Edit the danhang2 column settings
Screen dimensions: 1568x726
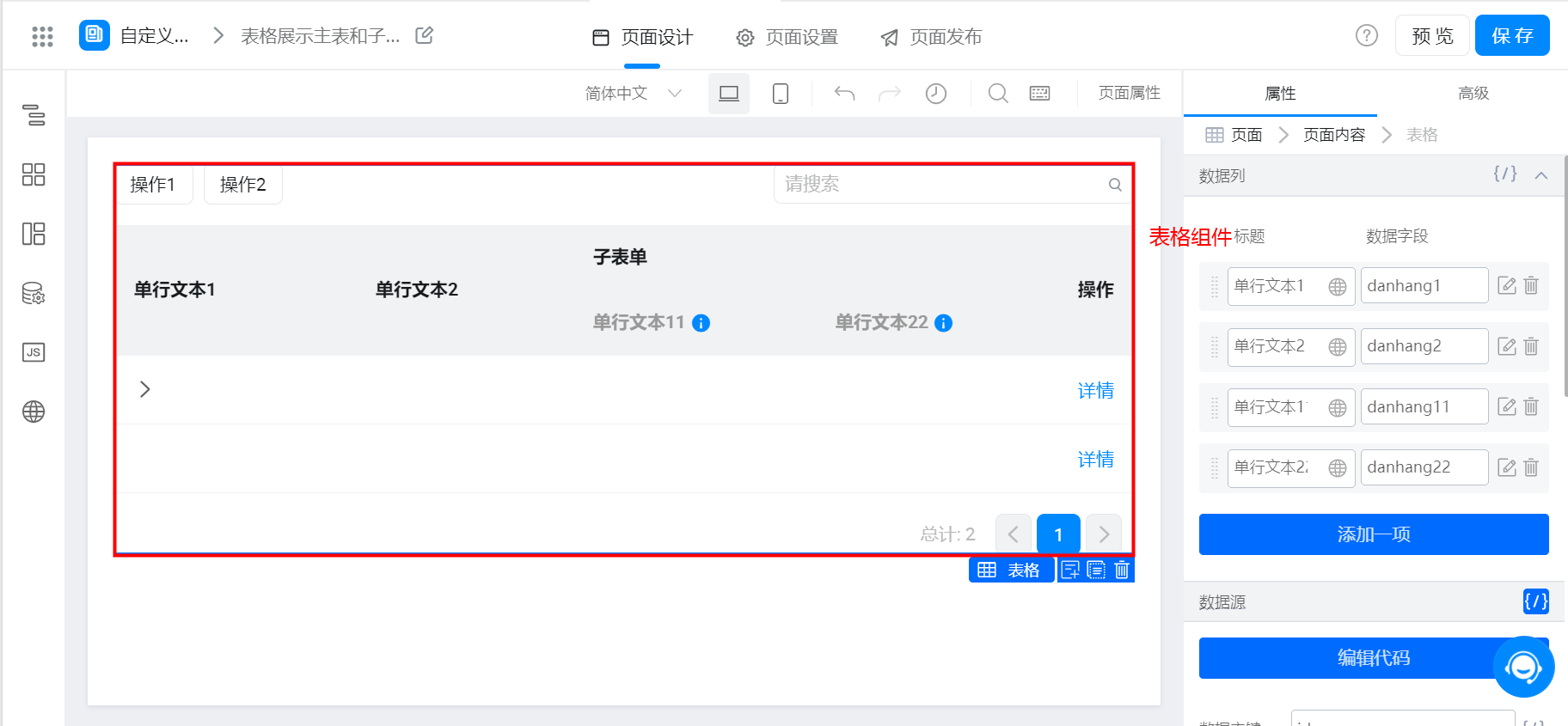[x=1507, y=346]
